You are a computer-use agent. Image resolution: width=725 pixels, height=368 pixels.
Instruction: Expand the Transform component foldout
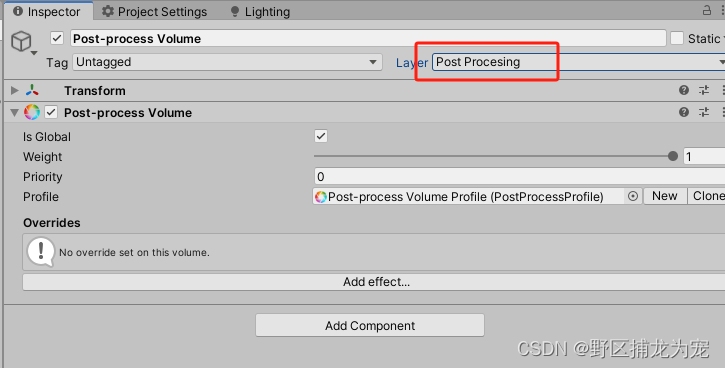pyautogui.click(x=14, y=90)
